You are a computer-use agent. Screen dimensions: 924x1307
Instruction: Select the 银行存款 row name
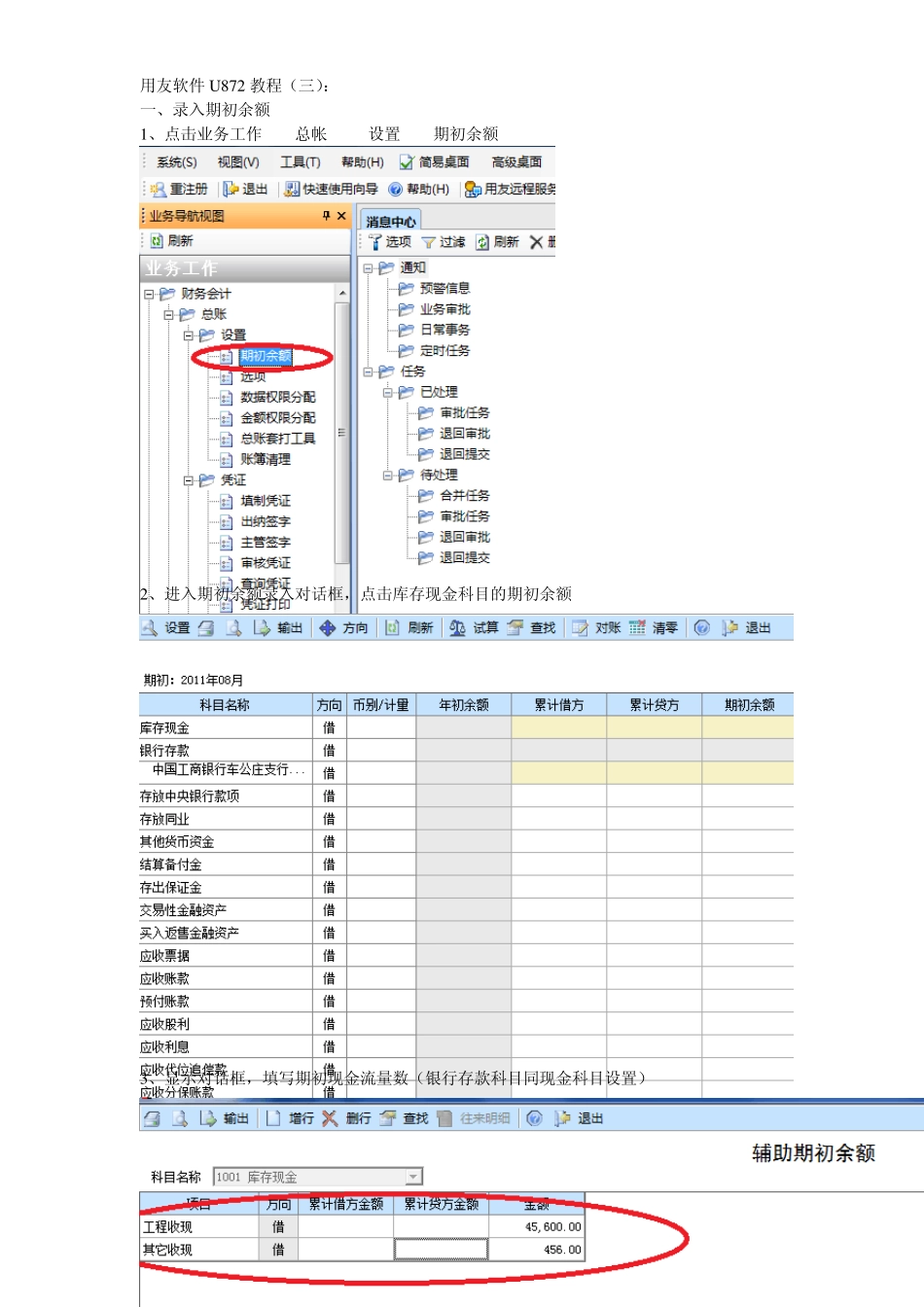click(x=164, y=751)
